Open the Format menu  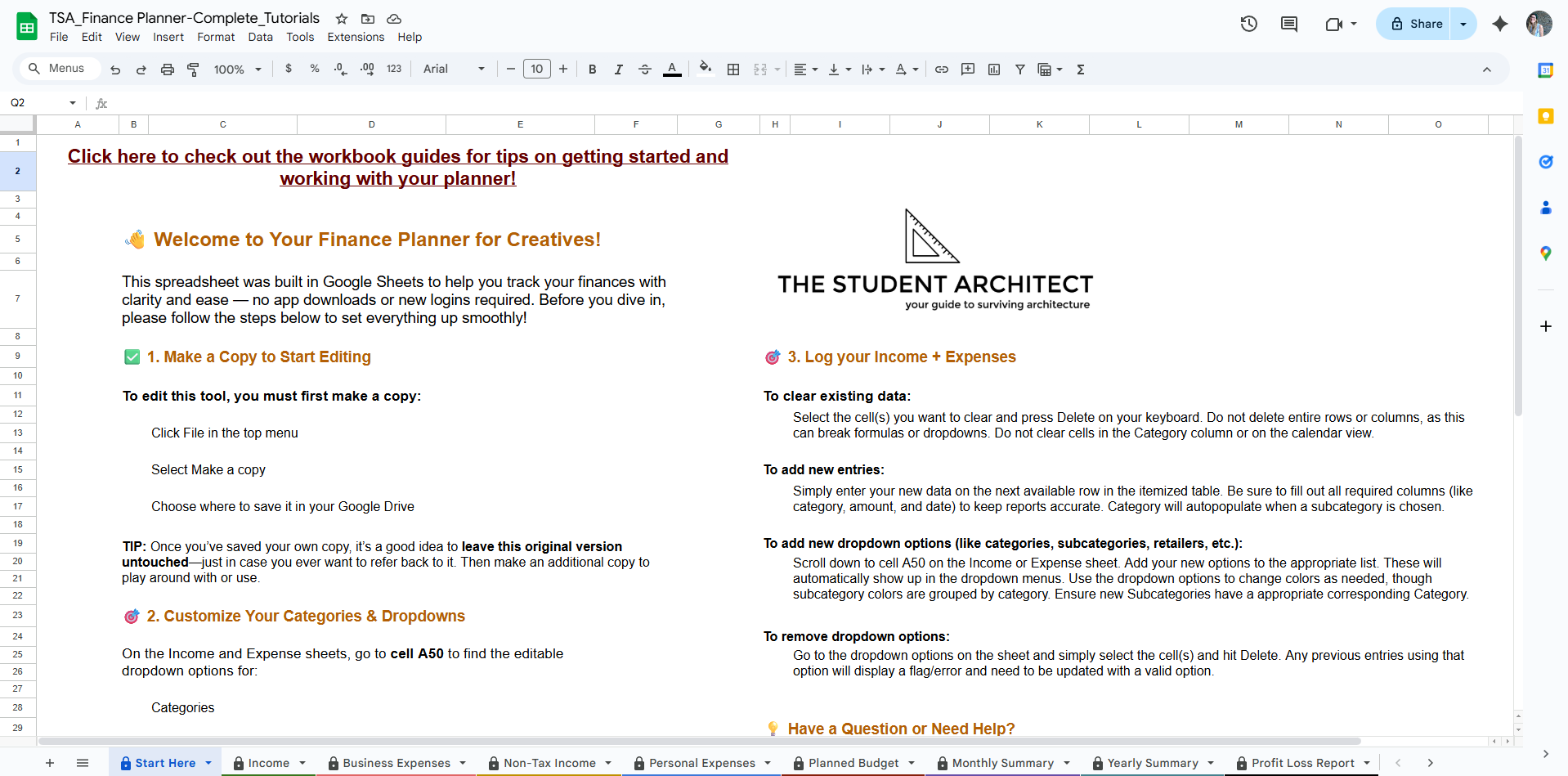tap(216, 37)
